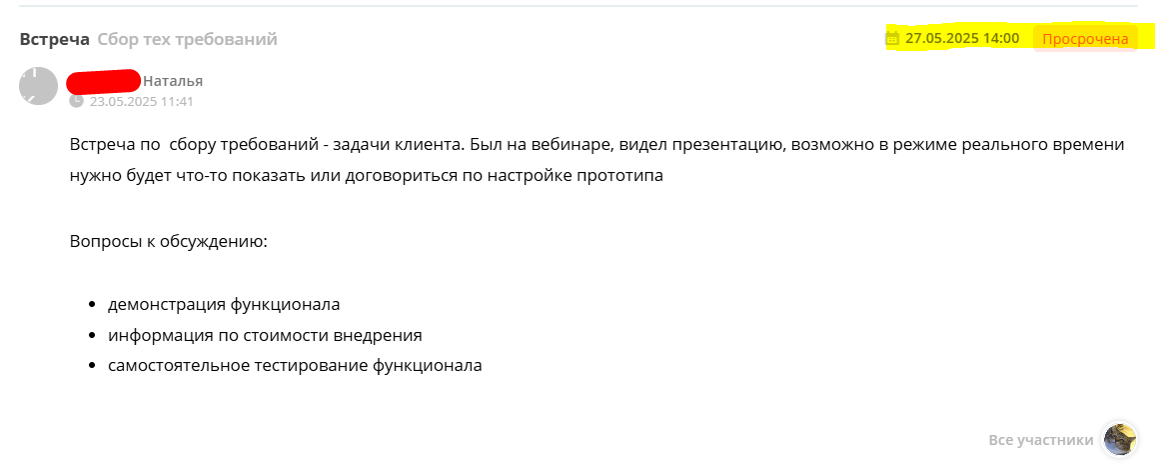
Task: Open the participant avatar next to Все участники
Action: pos(1120,440)
